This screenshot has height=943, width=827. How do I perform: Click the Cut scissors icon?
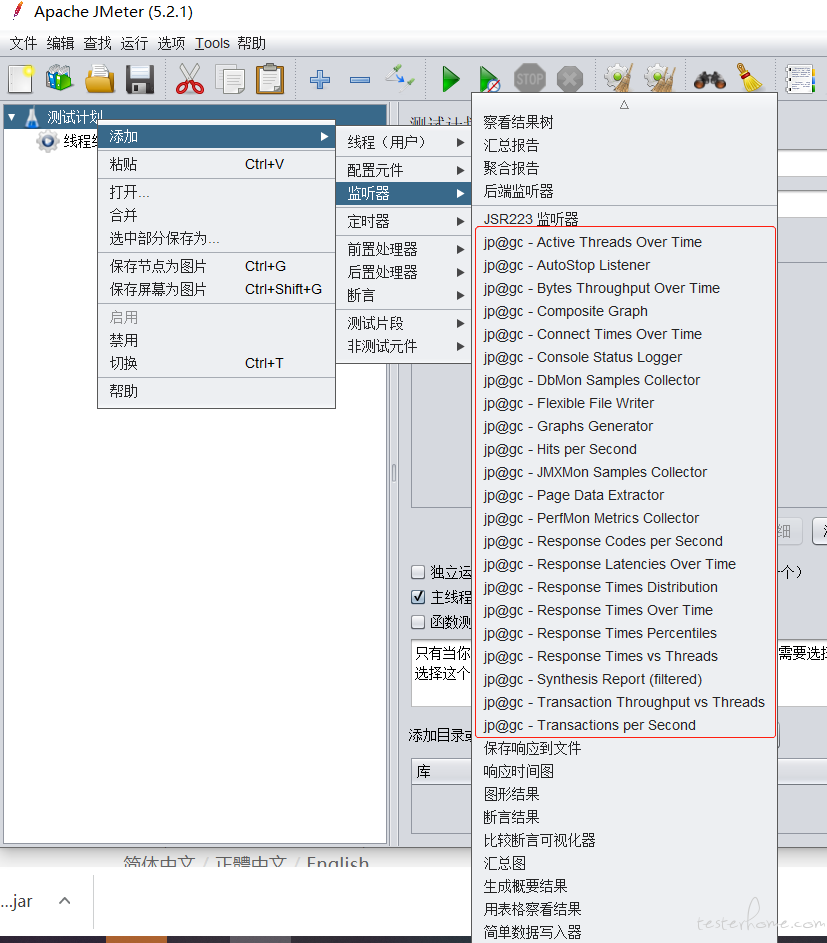pyautogui.click(x=189, y=79)
